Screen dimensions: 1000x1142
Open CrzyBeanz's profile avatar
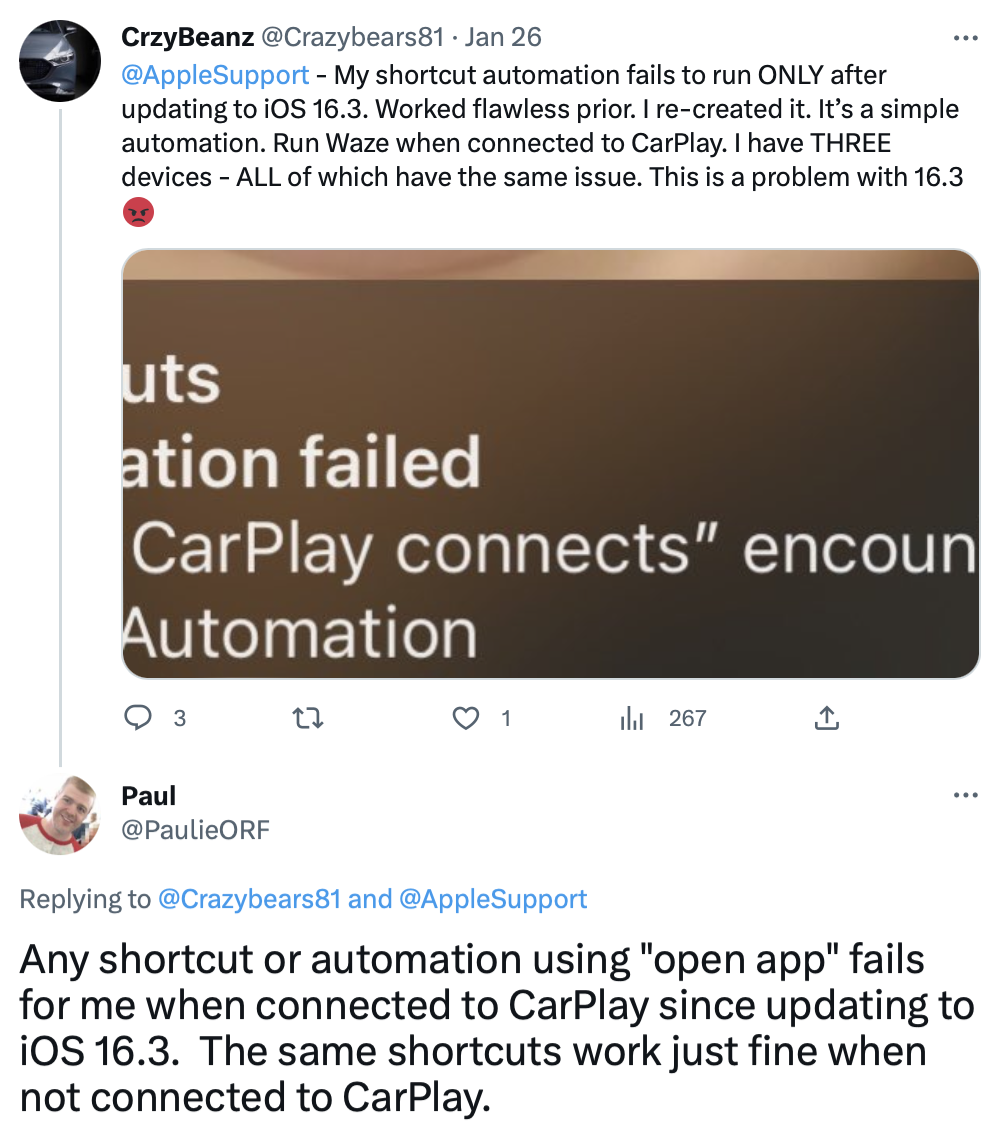(x=60, y=60)
